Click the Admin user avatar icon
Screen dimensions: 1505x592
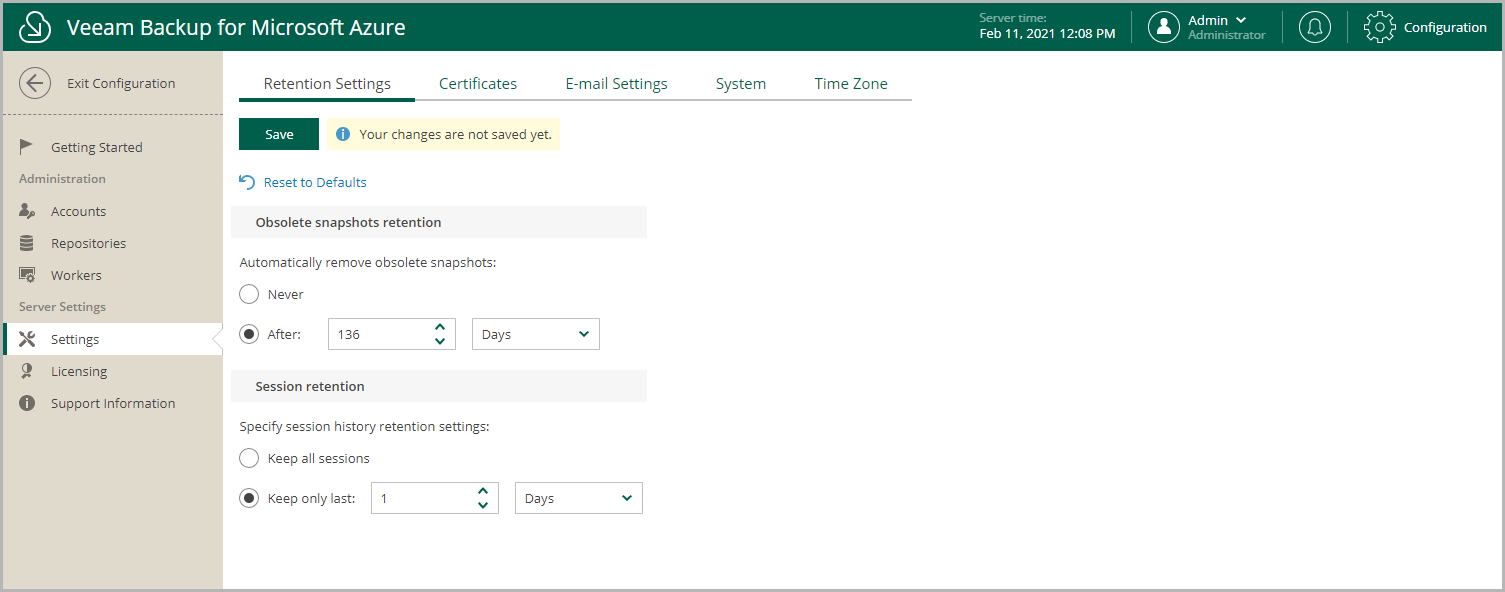[x=1163, y=27]
